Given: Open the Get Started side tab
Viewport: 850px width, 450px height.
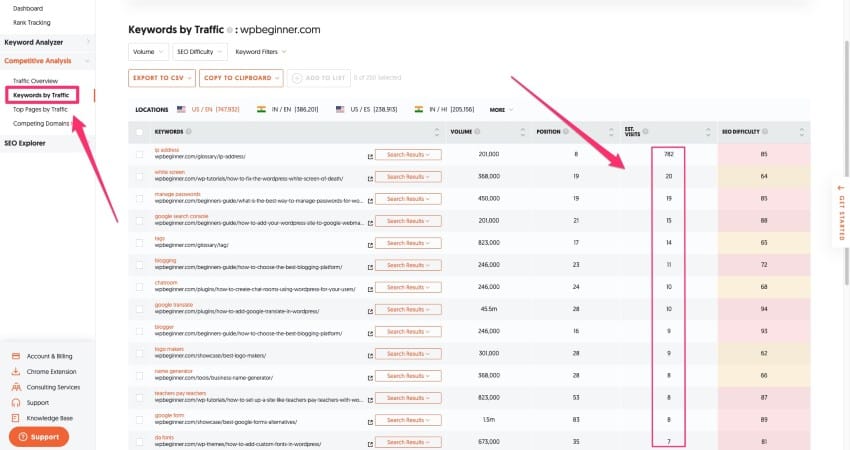Looking at the screenshot, I should click(841, 213).
